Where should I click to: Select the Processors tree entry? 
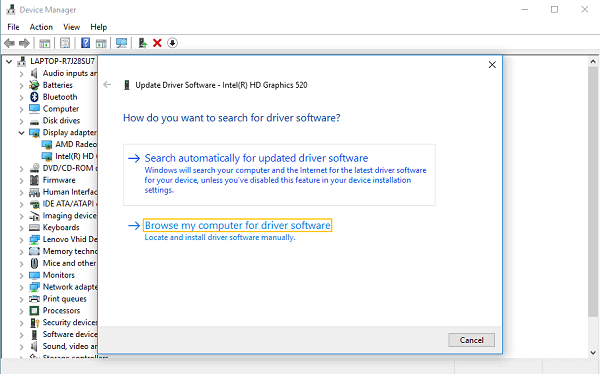tap(61, 310)
